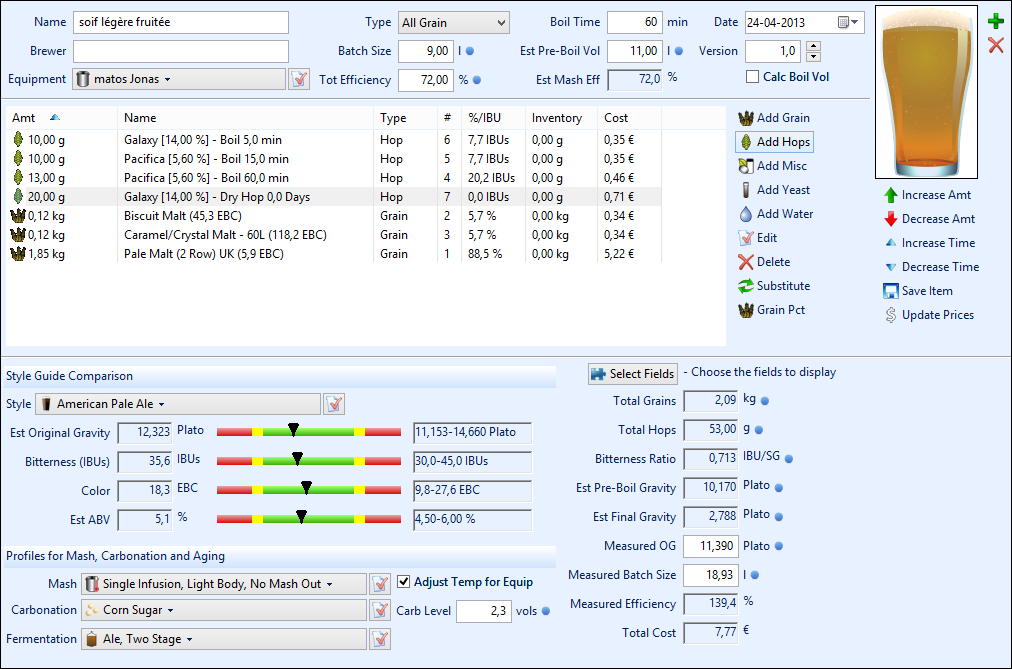Viewport: 1012px width, 669px height.
Task: Click the Bitterness IBUs range slider marker
Action: coord(297,460)
